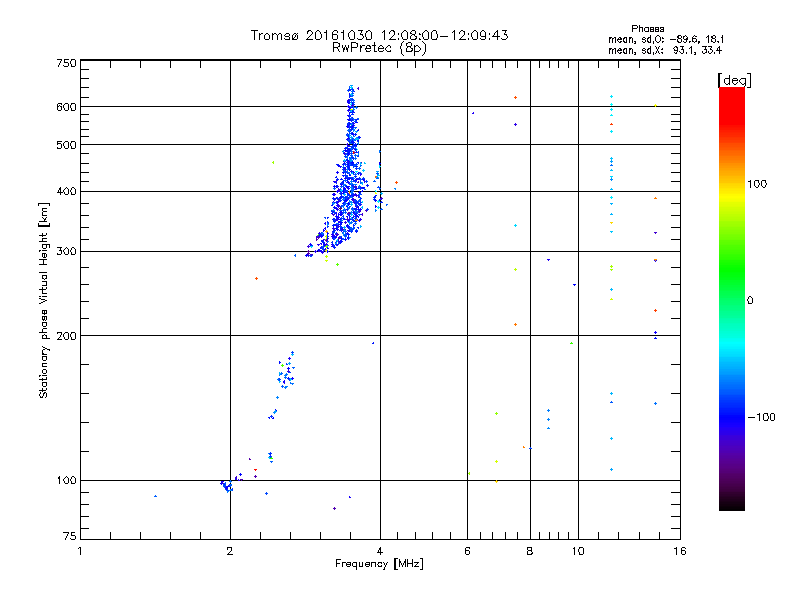Screen dimensions: 800x600
Task: Click the 'Phases' header label
Action: click(647, 29)
